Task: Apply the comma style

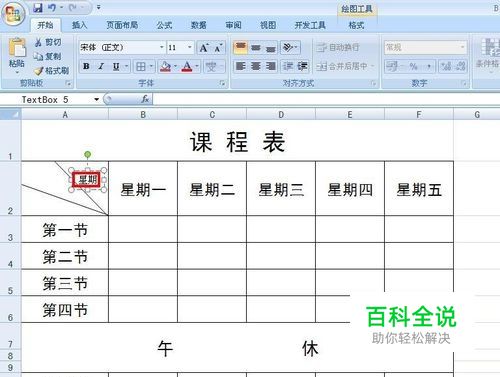Action: click(429, 66)
